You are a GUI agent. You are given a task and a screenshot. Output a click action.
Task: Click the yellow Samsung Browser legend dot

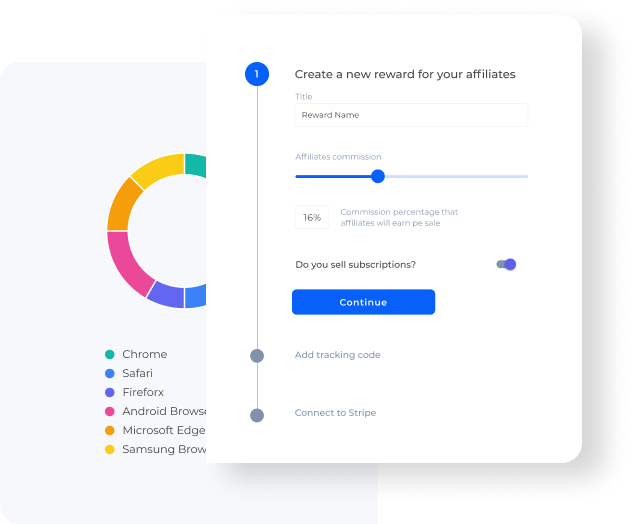click(x=110, y=449)
